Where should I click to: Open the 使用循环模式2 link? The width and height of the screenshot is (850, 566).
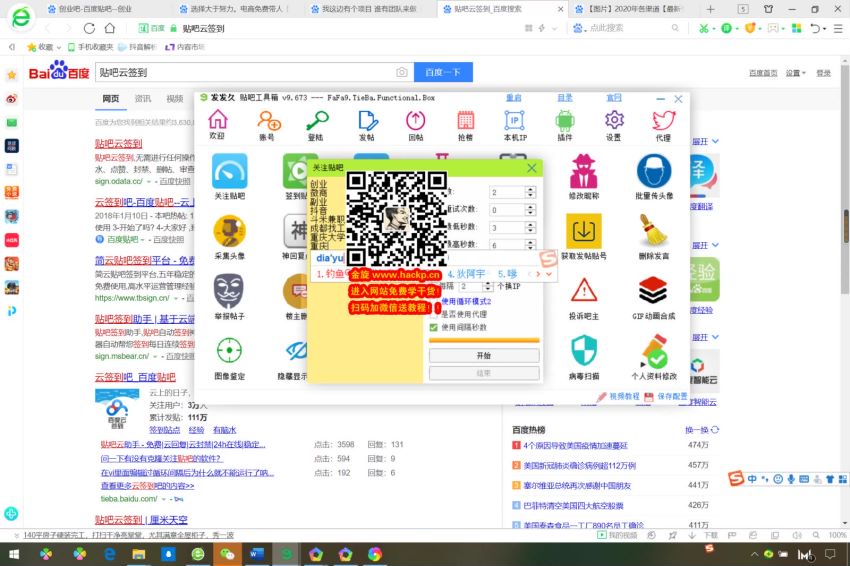pyautogui.click(x=466, y=301)
